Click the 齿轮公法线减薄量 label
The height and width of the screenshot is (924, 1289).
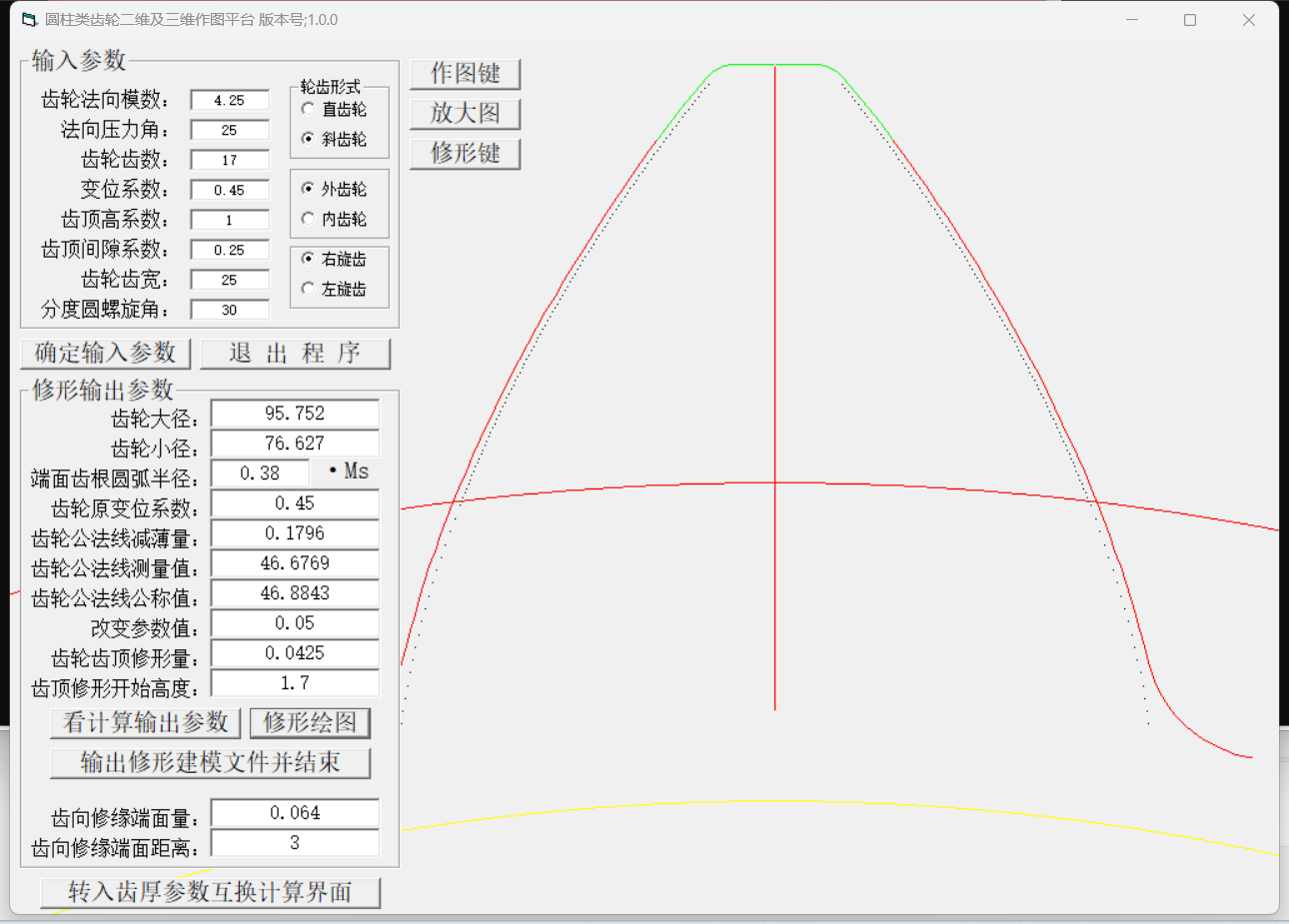pyautogui.click(x=115, y=539)
